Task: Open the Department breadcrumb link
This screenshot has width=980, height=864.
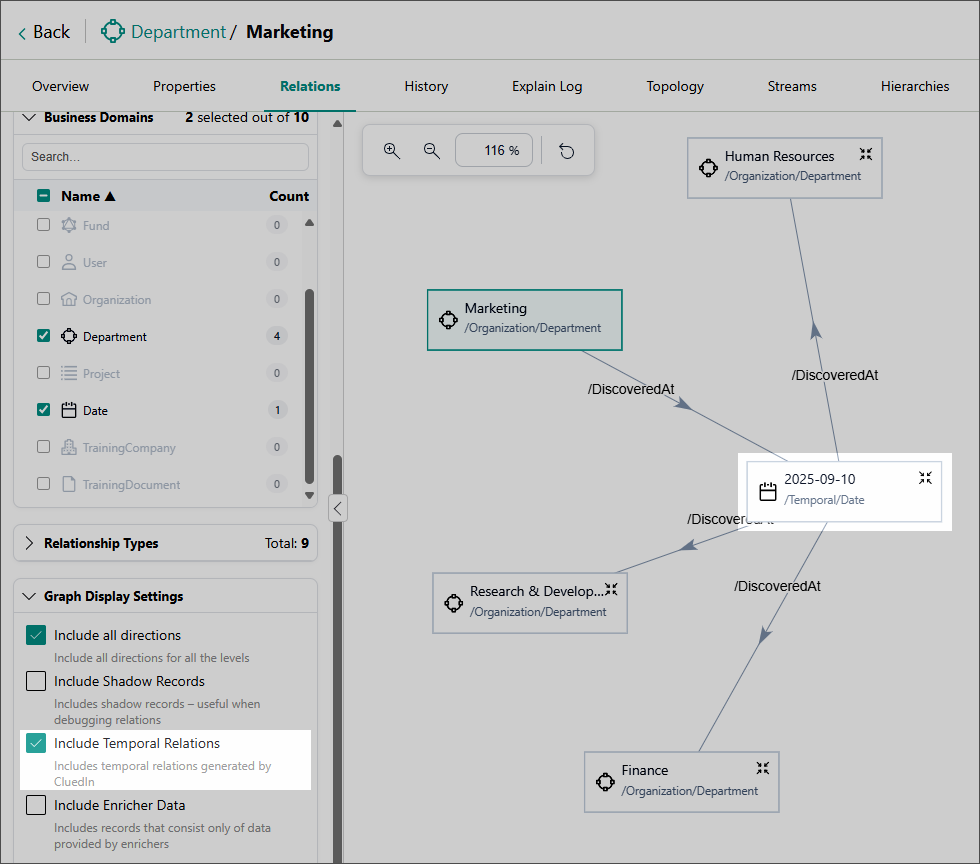Action: tap(178, 32)
